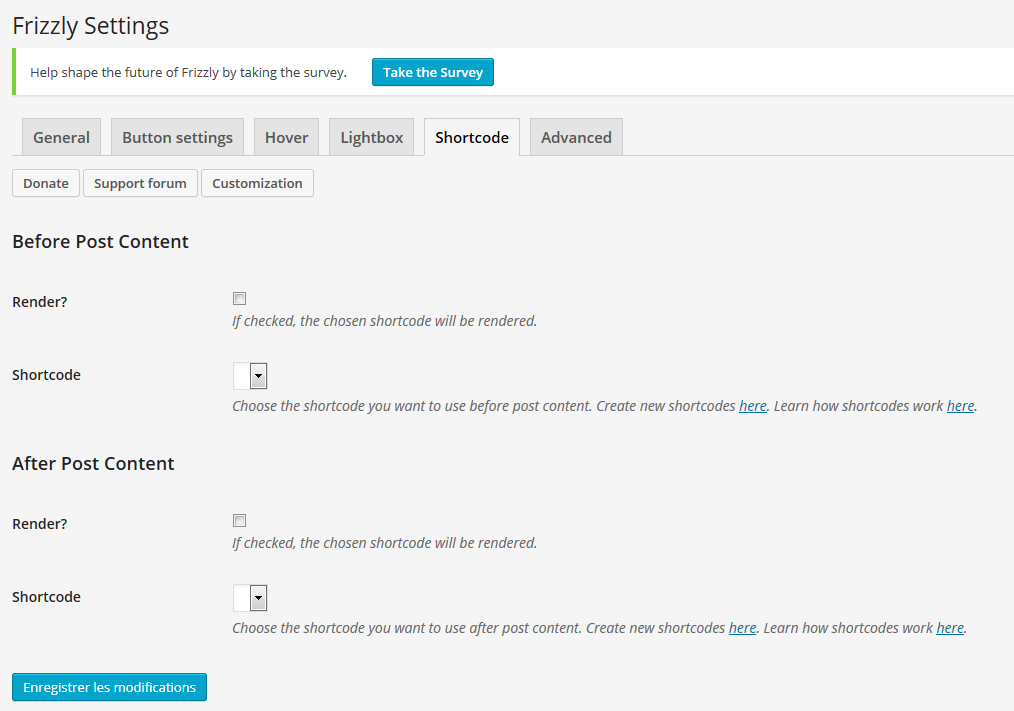Open Shortcode dropdown for After Post Content
The width and height of the screenshot is (1014, 711).
click(250, 598)
